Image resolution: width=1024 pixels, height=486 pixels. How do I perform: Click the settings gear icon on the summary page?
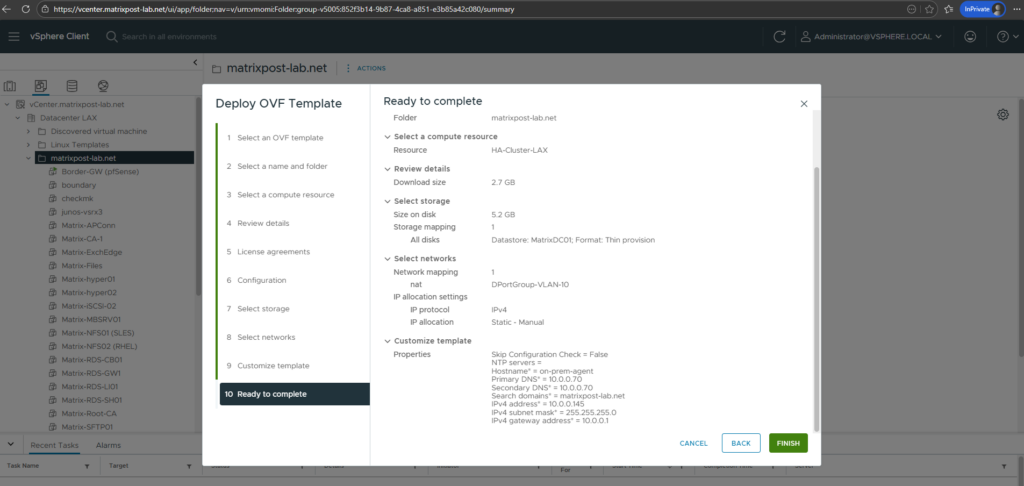(x=1002, y=115)
